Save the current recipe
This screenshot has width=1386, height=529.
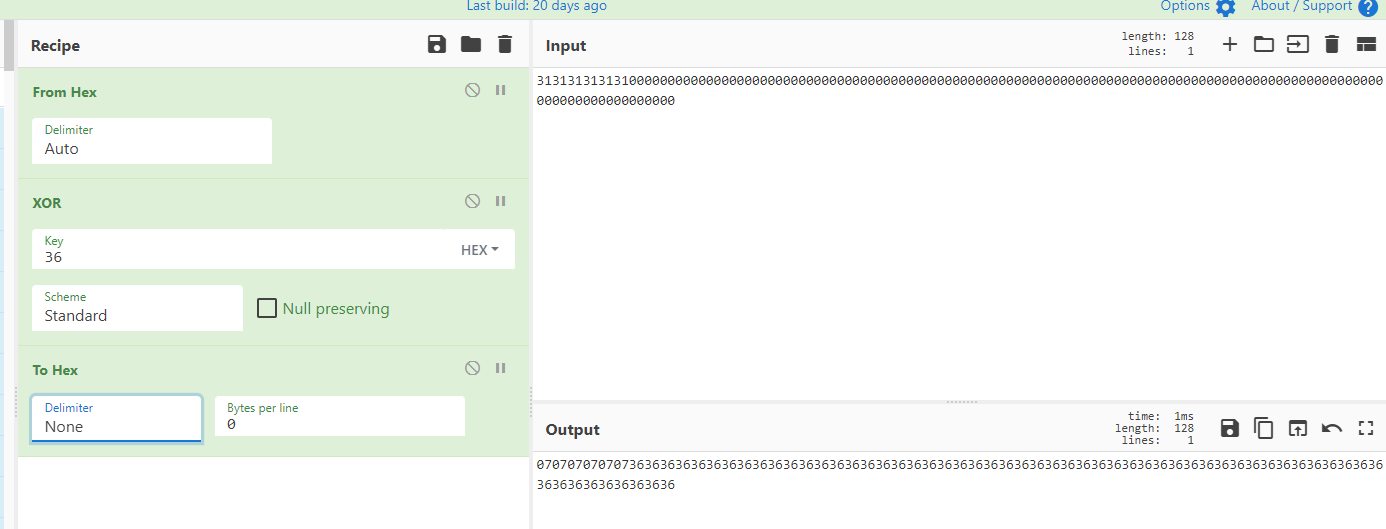(x=436, y=44)
